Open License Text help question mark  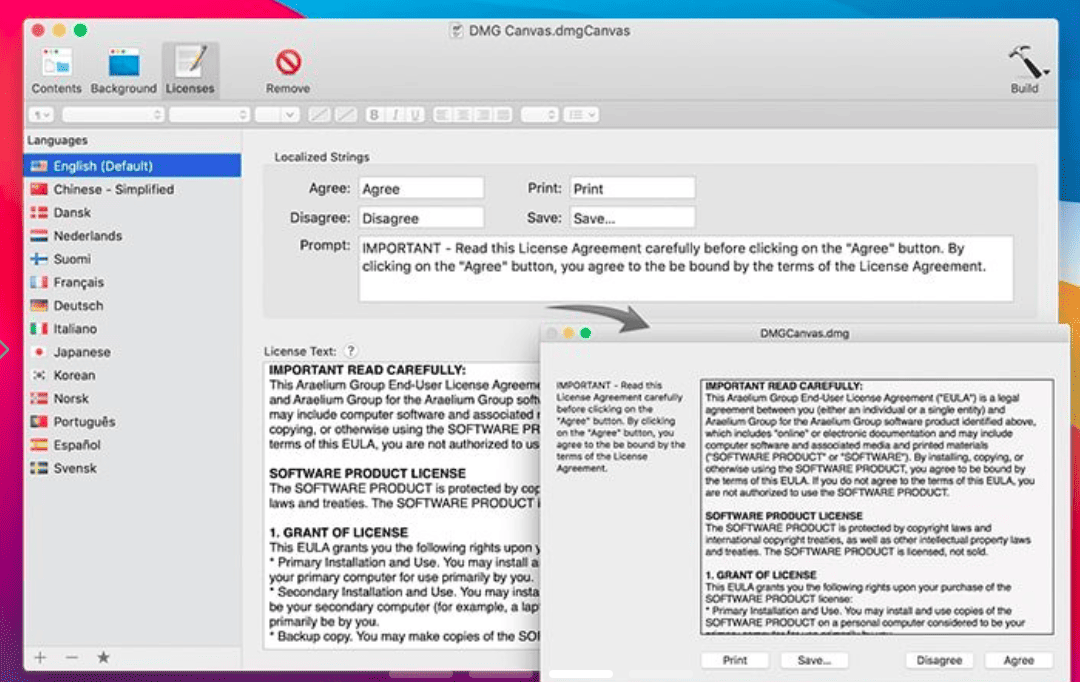click(x=351, y=351)
